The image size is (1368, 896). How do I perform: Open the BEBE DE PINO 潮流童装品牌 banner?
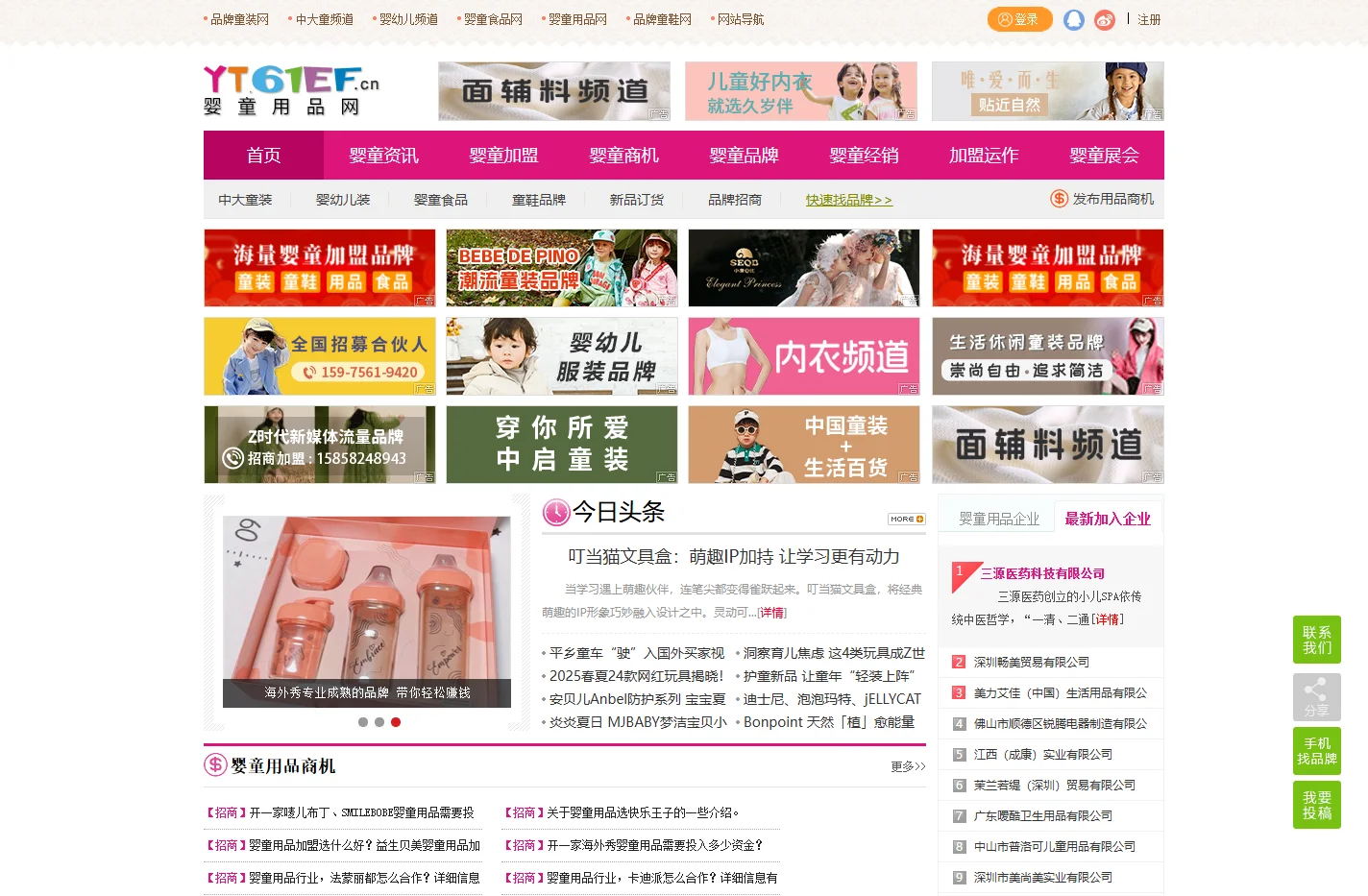(562, 268)
